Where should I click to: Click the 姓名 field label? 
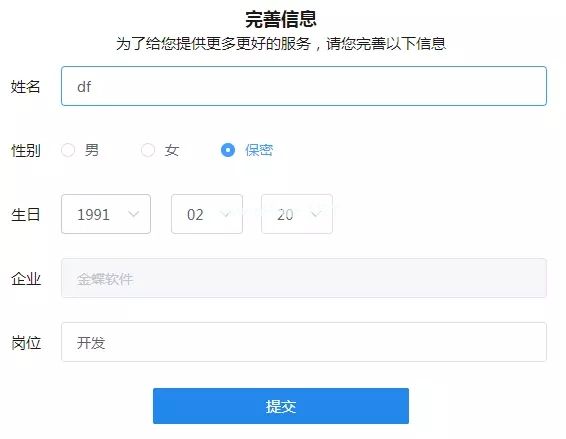click(25, 87)
